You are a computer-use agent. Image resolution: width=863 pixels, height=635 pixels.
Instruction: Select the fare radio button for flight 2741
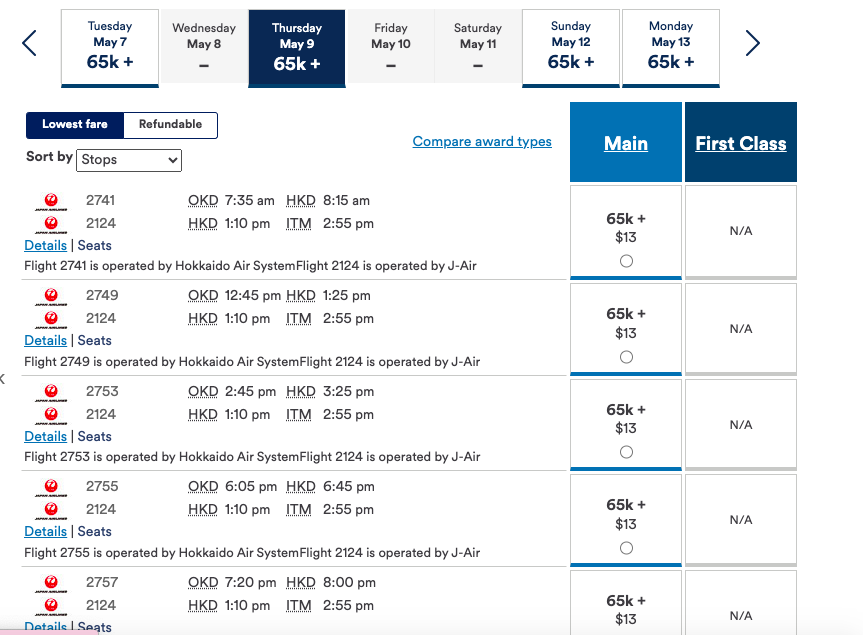pos(625,260)
